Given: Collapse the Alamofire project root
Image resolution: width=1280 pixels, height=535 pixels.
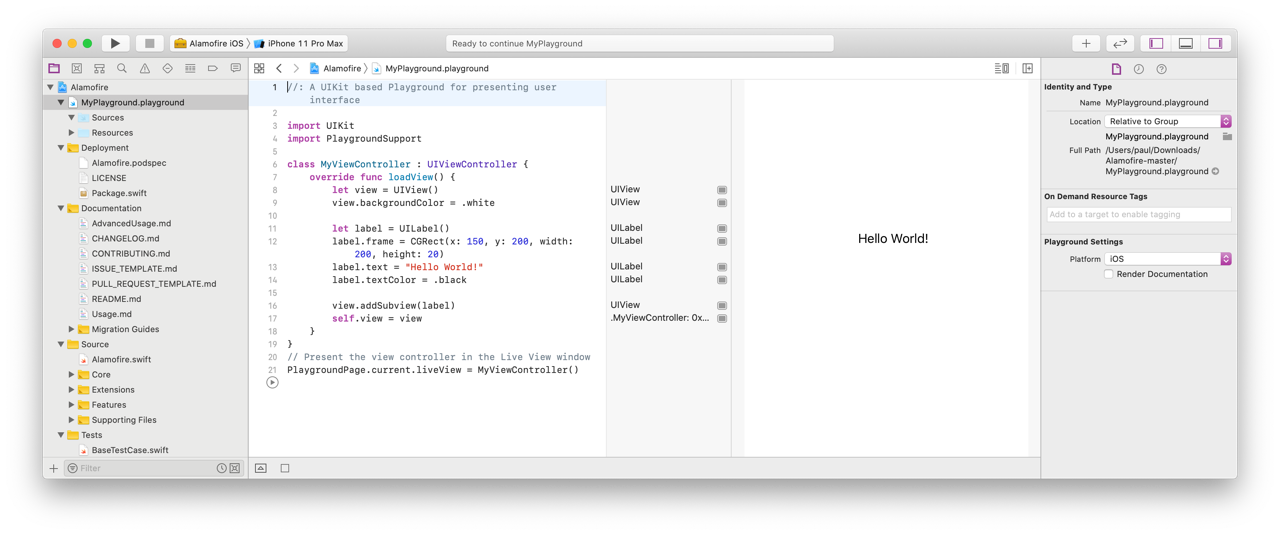Looking at the screenshot, I should click(x=50, y=87).
